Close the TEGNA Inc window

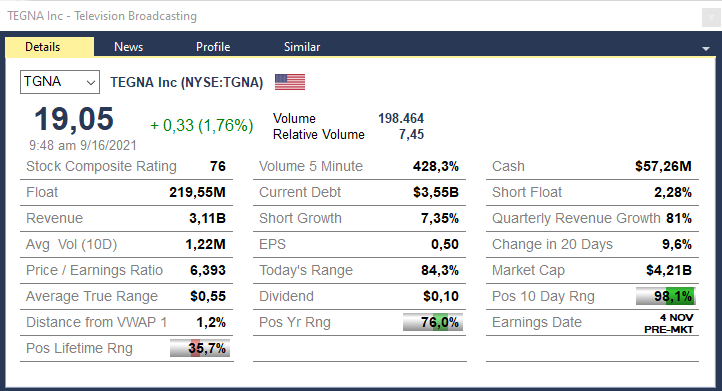(x=711, y=18)
